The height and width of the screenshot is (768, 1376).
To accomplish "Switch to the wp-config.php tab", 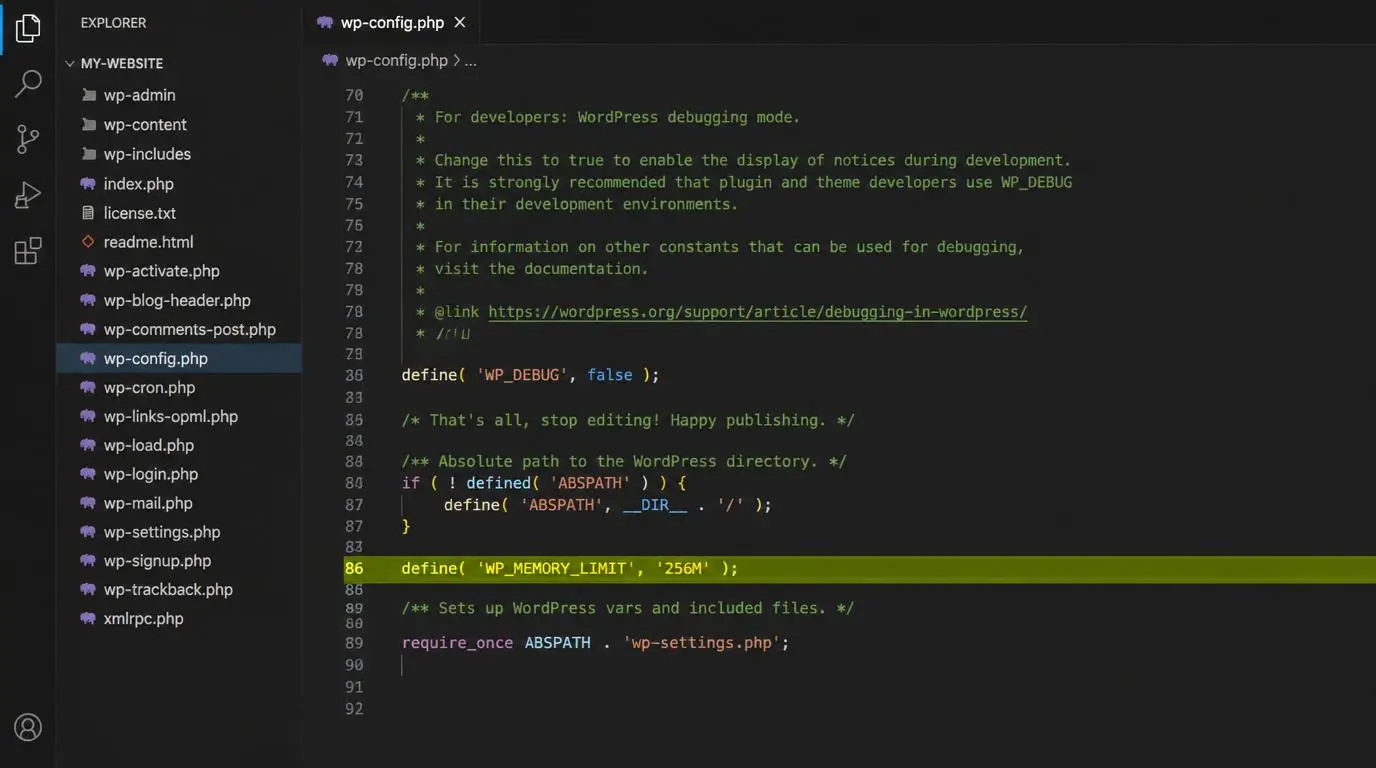I will tap(392, 22).
